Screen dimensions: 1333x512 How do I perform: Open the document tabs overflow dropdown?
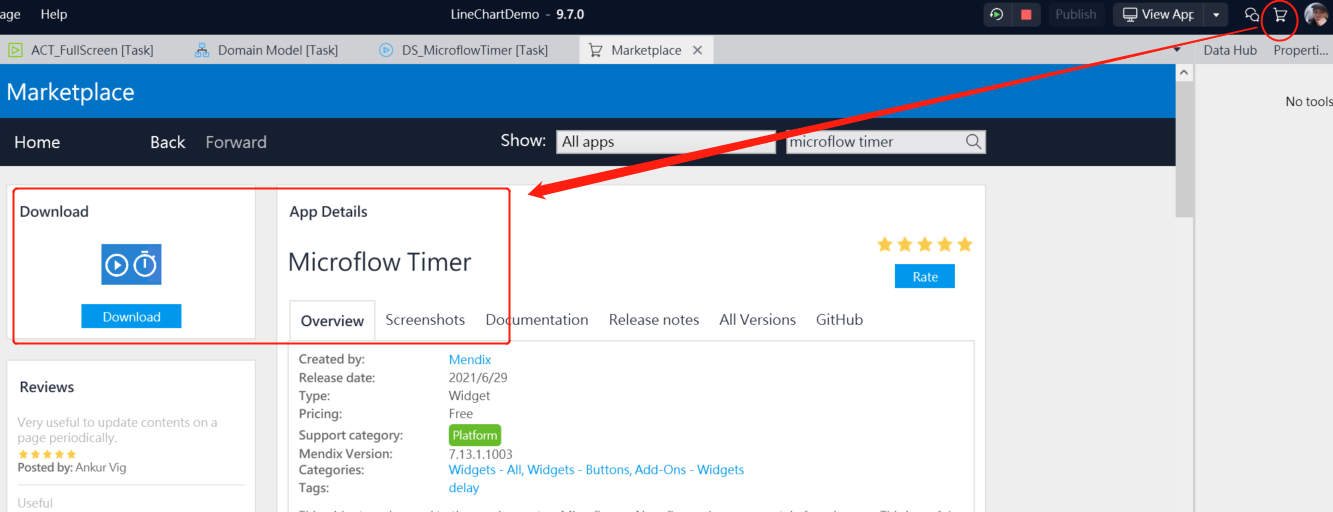click(1177, 50)
